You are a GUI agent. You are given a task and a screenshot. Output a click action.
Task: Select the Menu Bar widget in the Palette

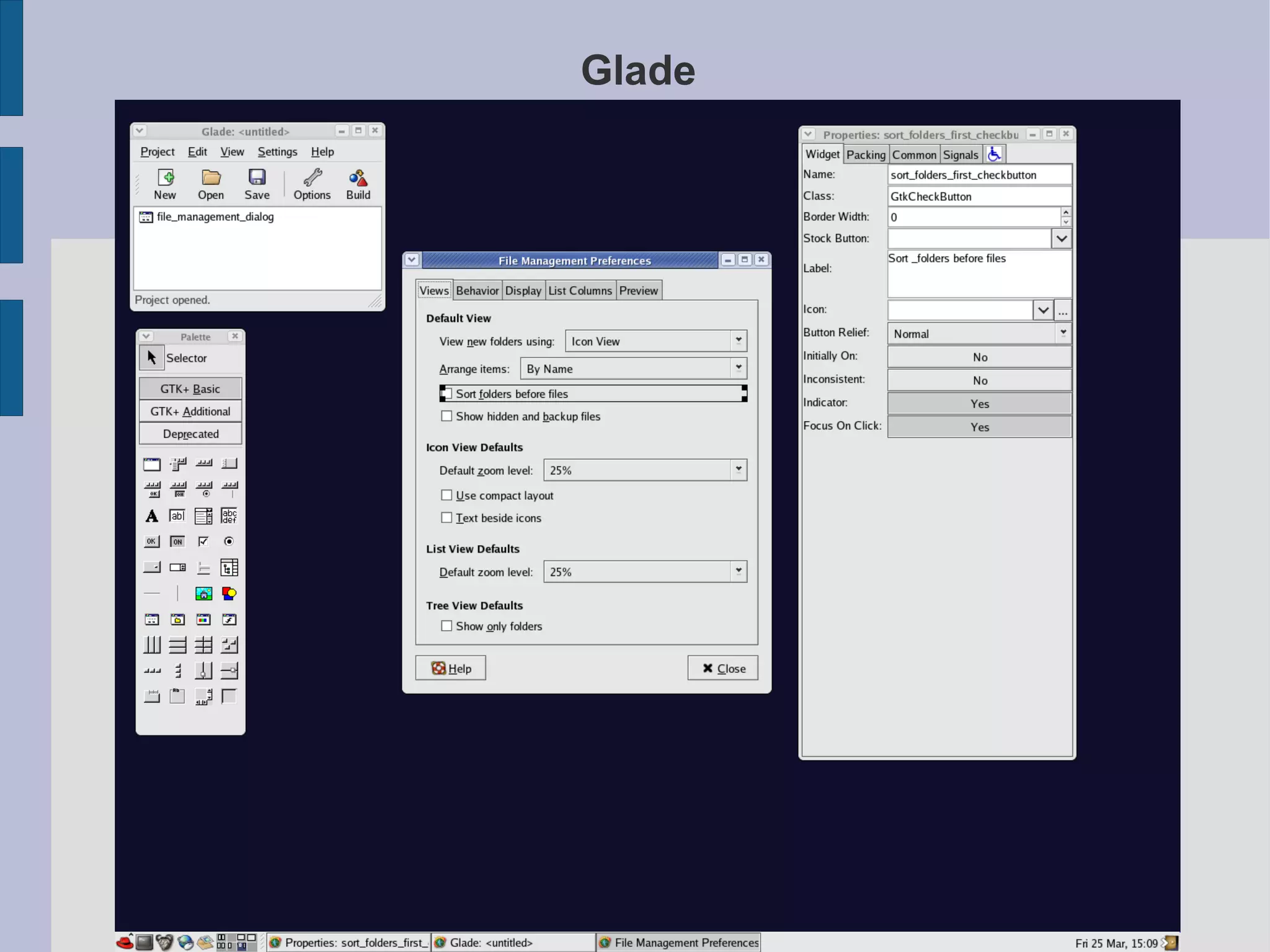click(178, 464)
